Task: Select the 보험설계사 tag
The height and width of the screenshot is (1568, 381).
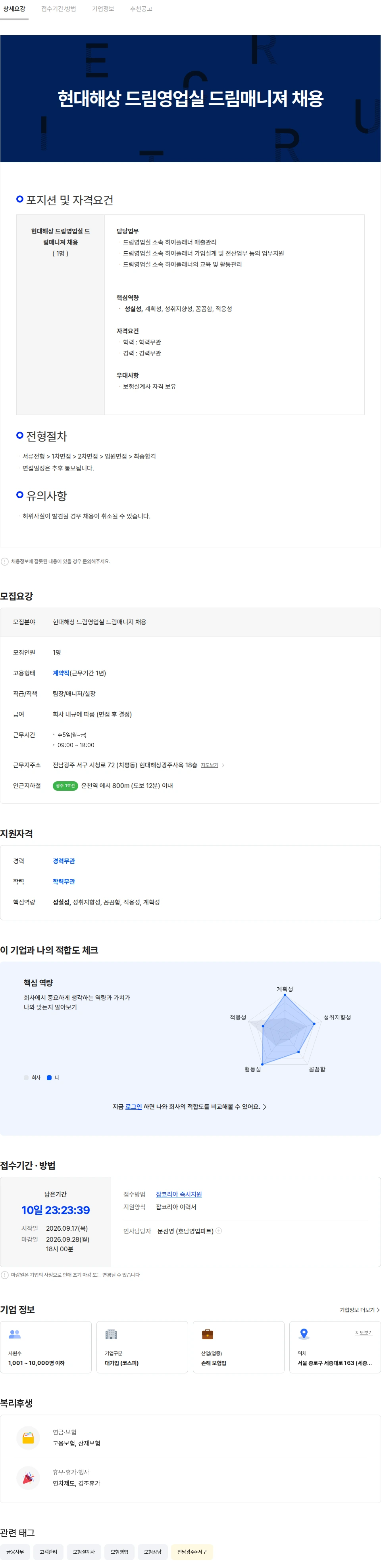Action: pyautogui.click(x=83, y=1552)
